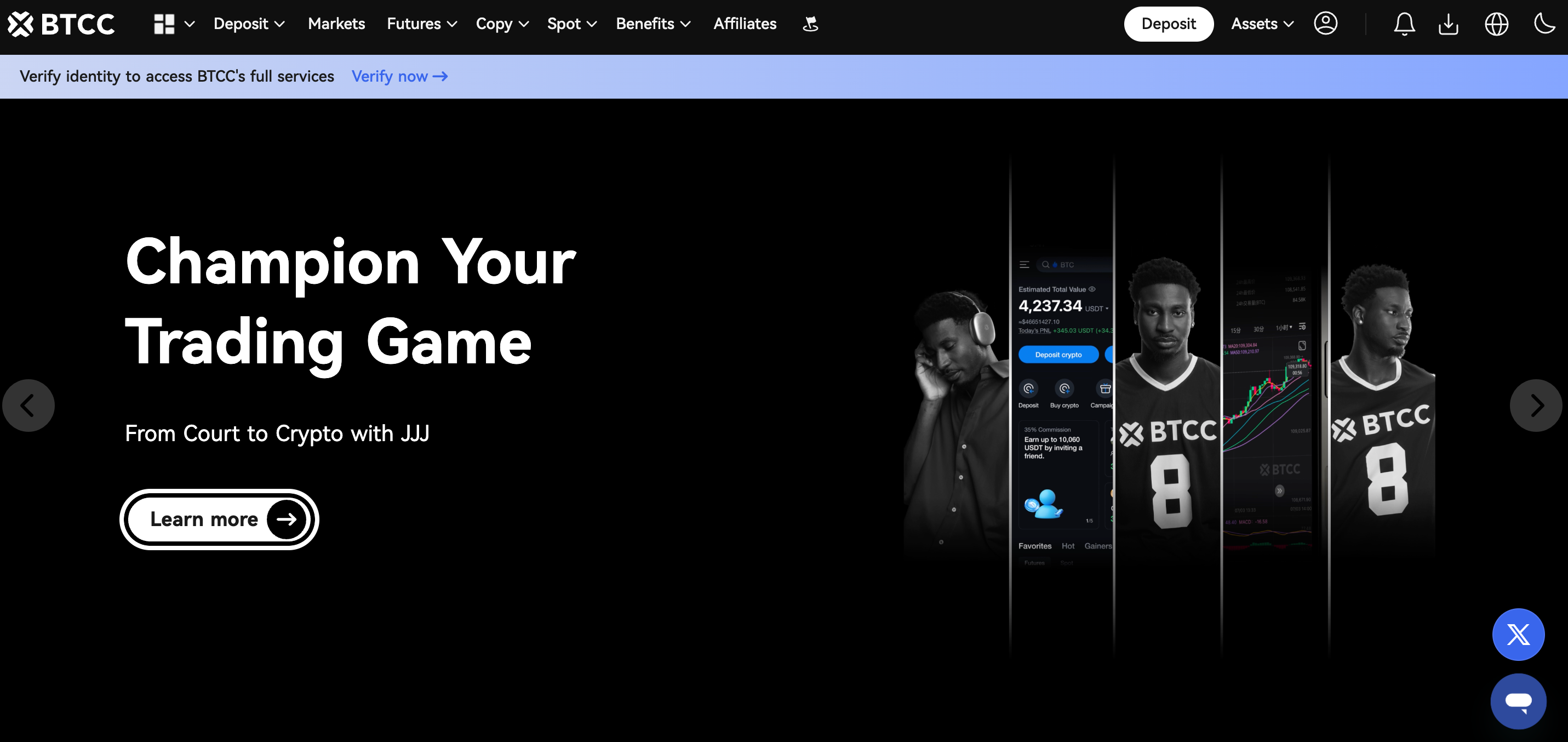Go to next banner slide

1536,406
